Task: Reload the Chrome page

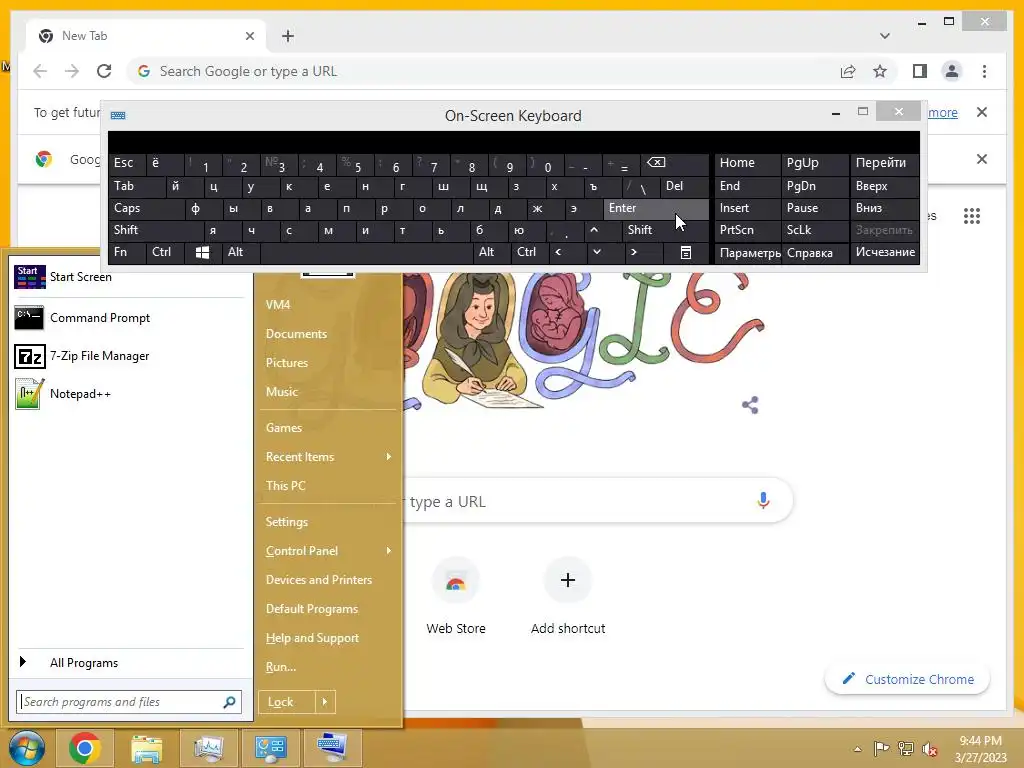Action: pos(104,71)
